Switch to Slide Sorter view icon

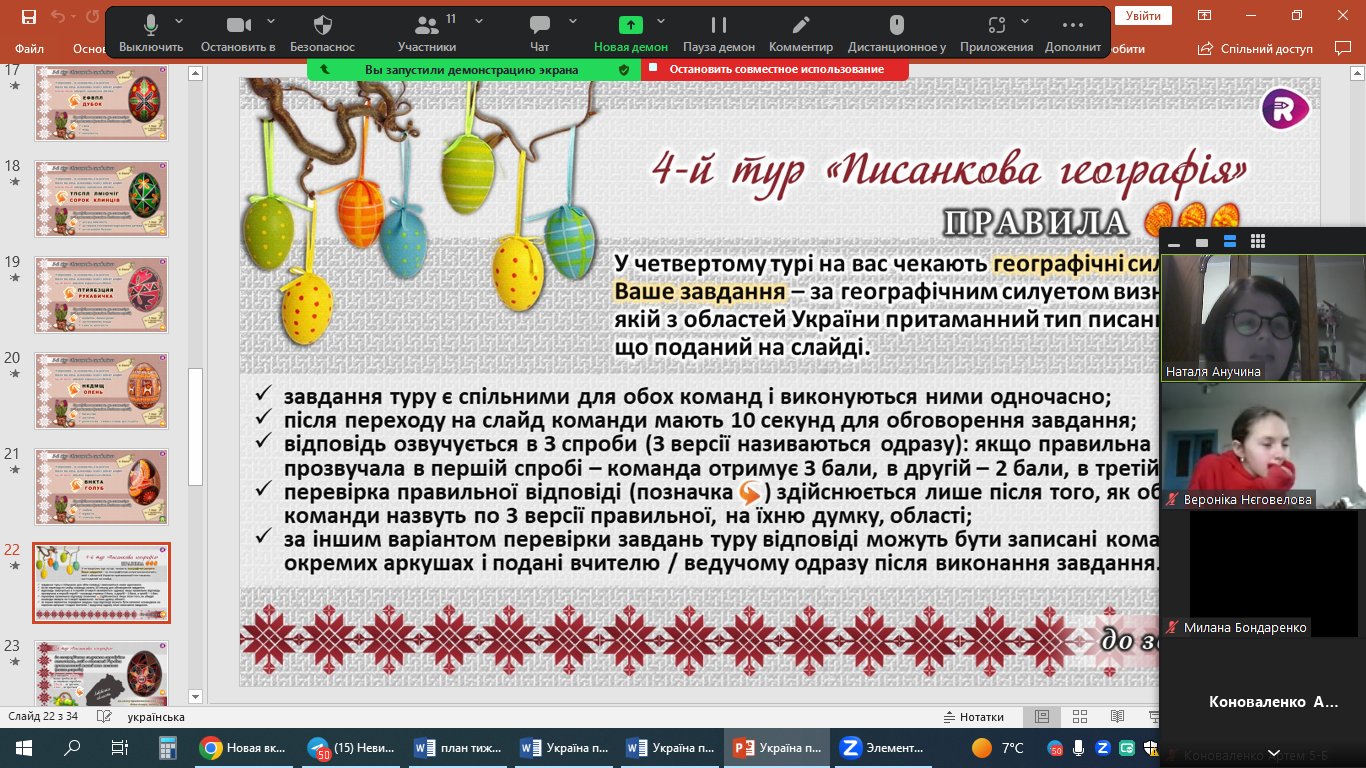click(1079, 717)
